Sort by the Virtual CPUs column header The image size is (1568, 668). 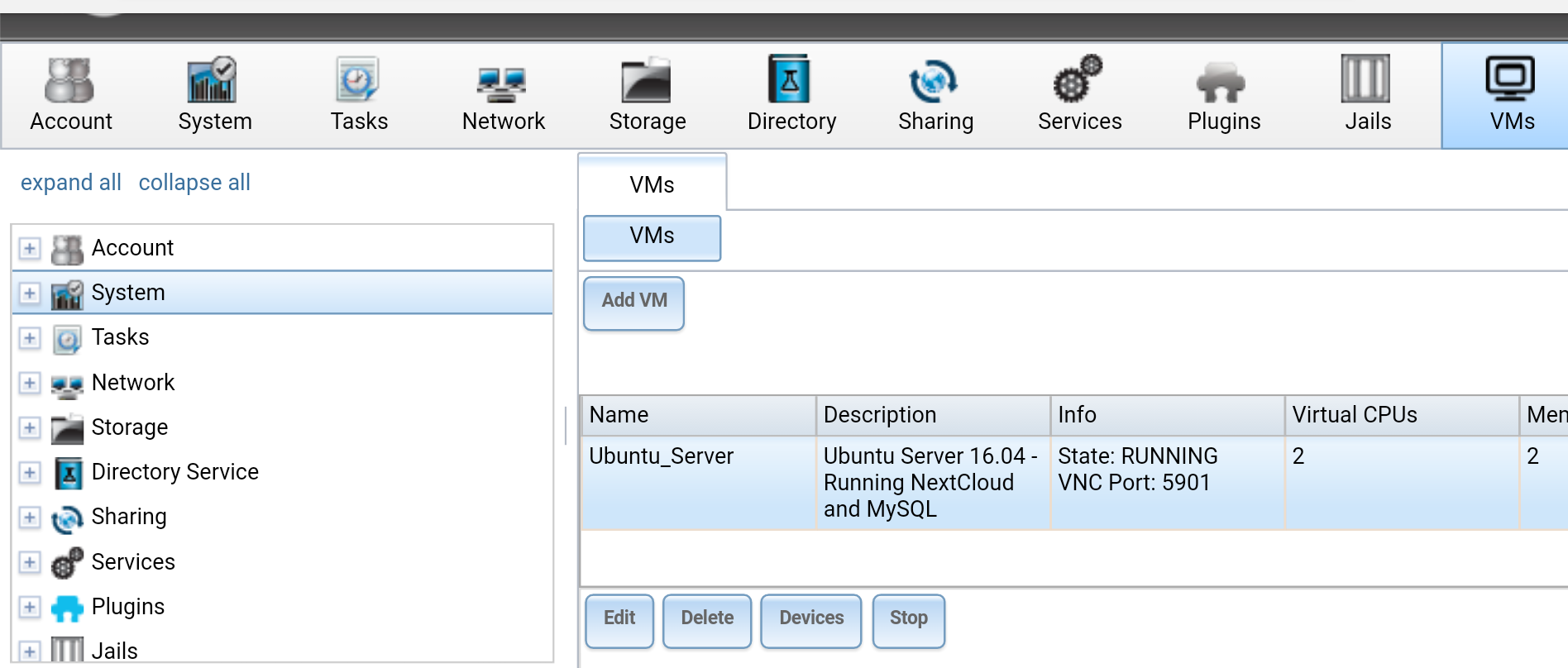[x=1402, y=415]
